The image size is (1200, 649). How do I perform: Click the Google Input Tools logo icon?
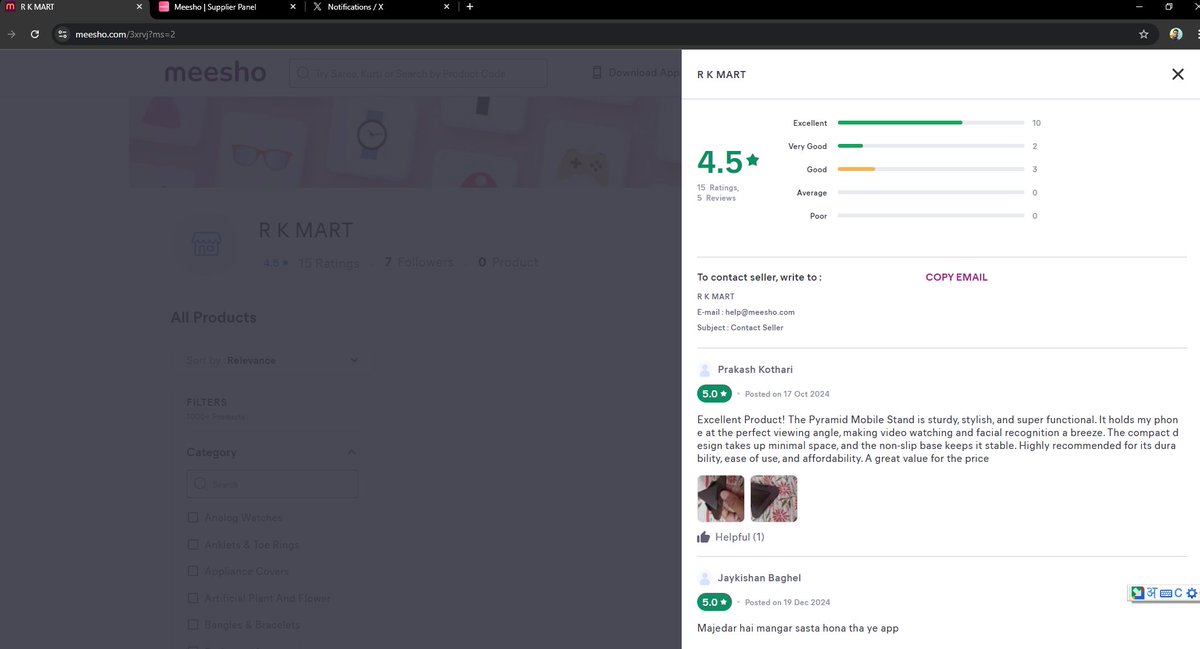[x=1137, y=593]
